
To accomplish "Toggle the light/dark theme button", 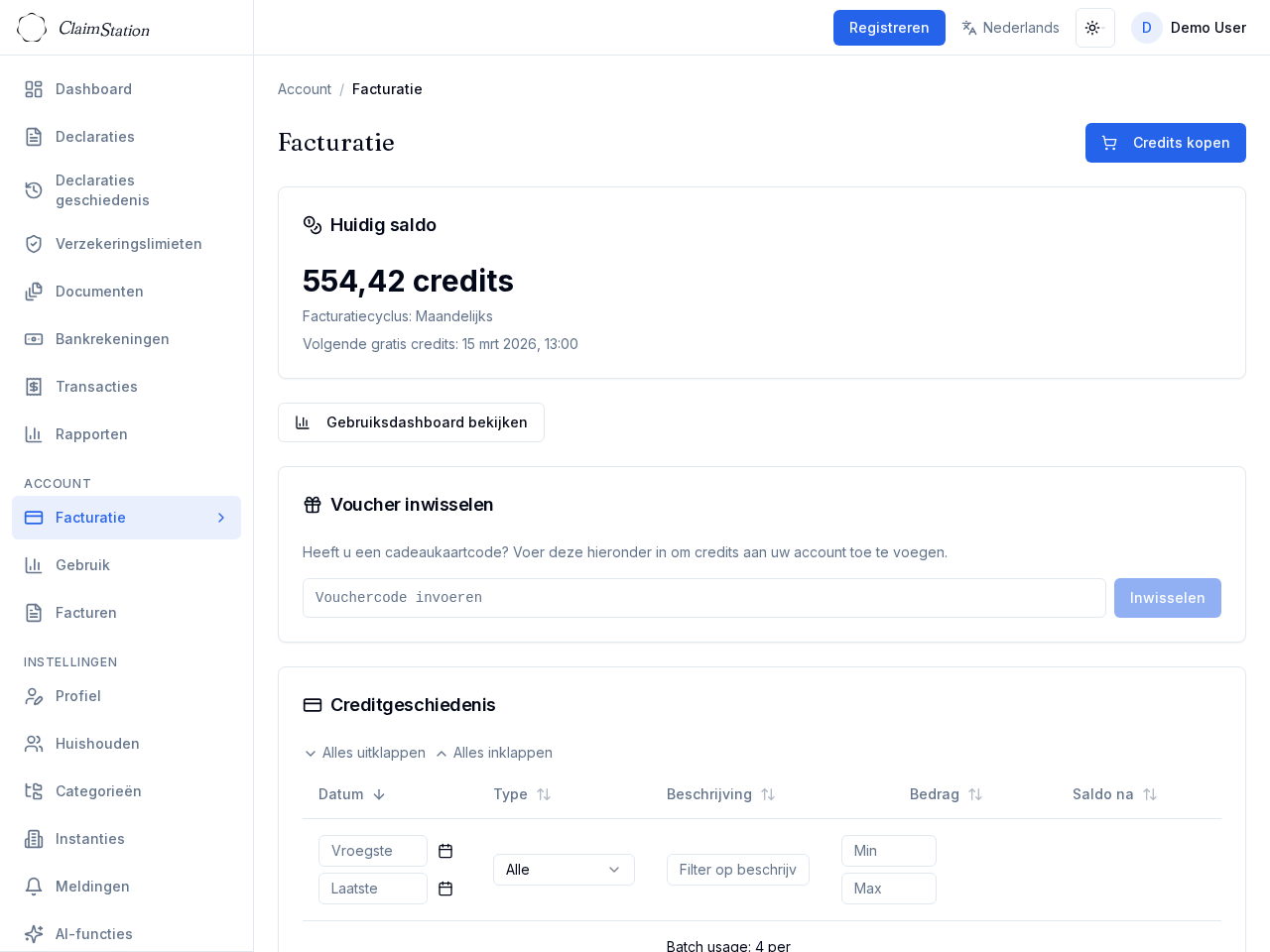I will tap(1094, 28).
